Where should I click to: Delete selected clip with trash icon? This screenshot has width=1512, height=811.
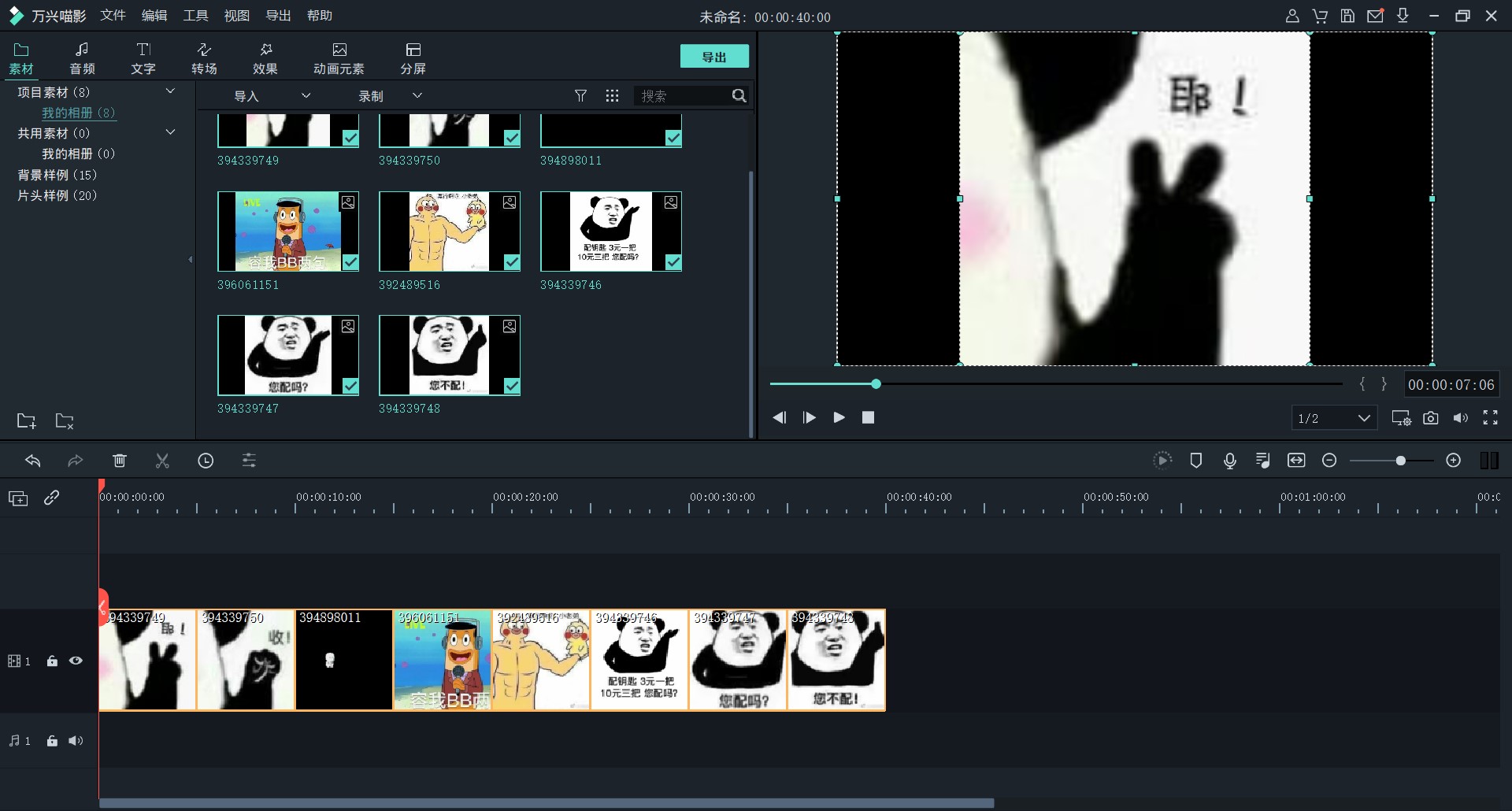(119, 461)
